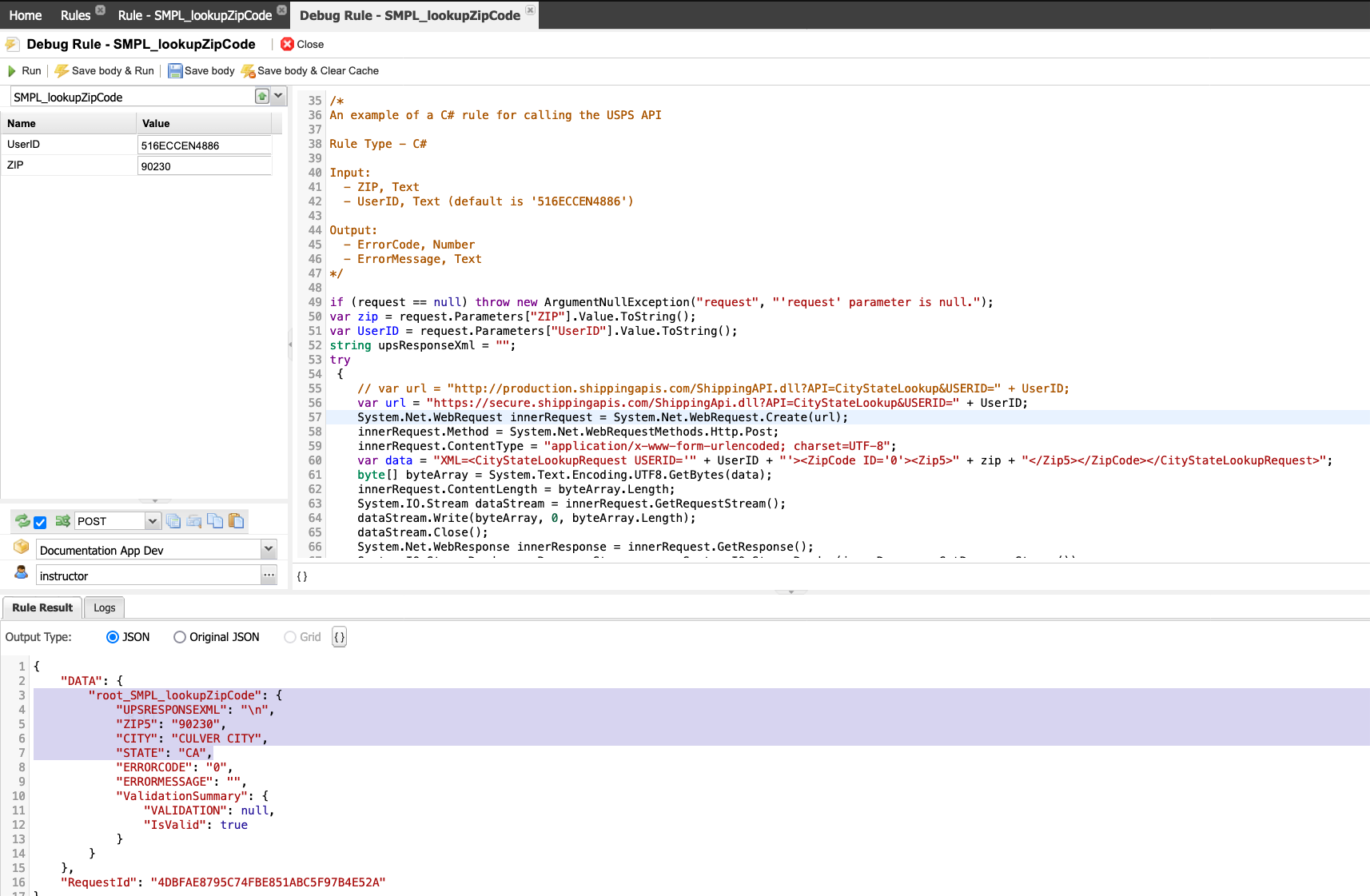Toggle the blue checkbox beside refresh icon
This screenshot has height=896, width=1370.
click(40, 523)
